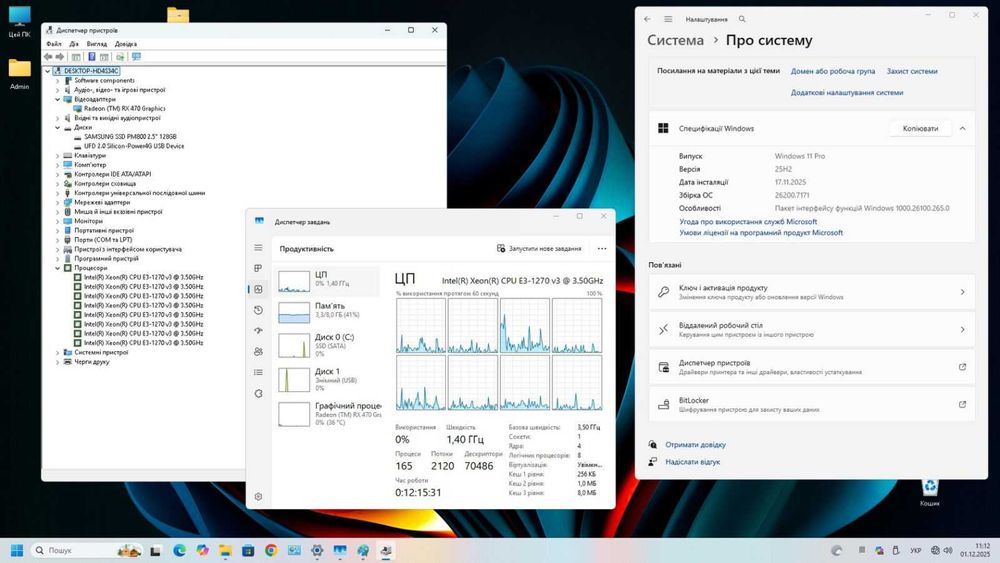
Task: Open 'Отримати довідку' link
Action: click(695, 445)
